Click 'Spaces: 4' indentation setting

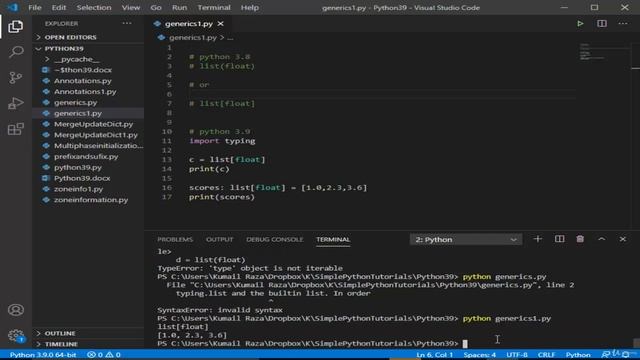coord(480,355)
